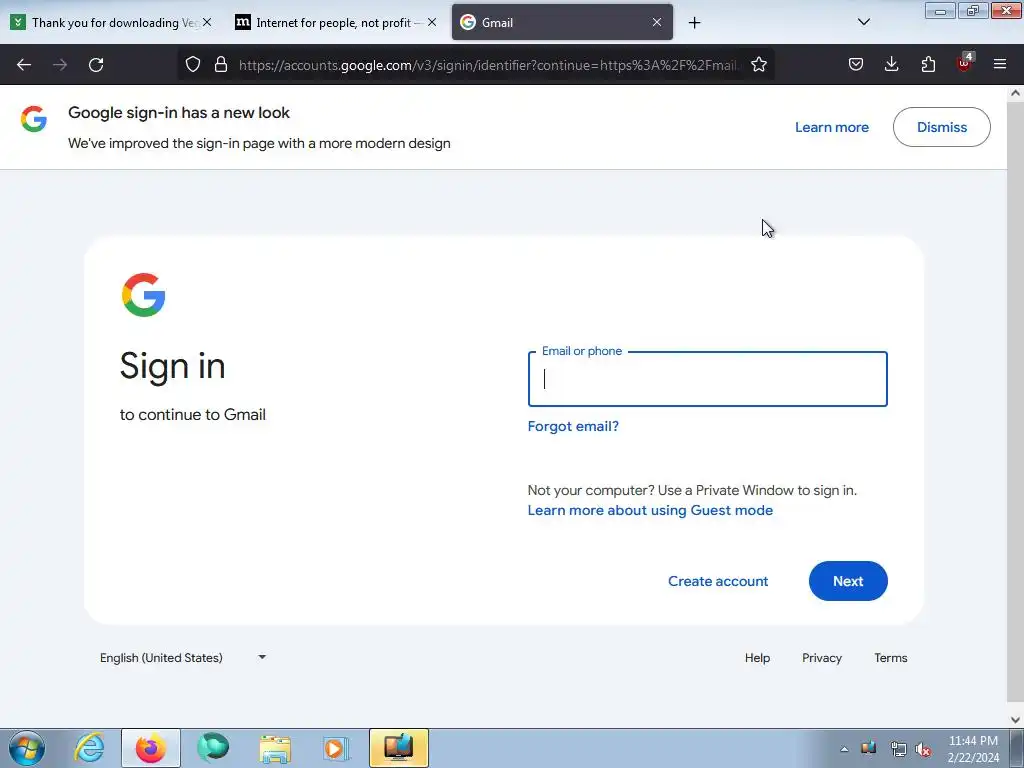Click the address bar URL
1024x768 pixels.
coord(488,65)
